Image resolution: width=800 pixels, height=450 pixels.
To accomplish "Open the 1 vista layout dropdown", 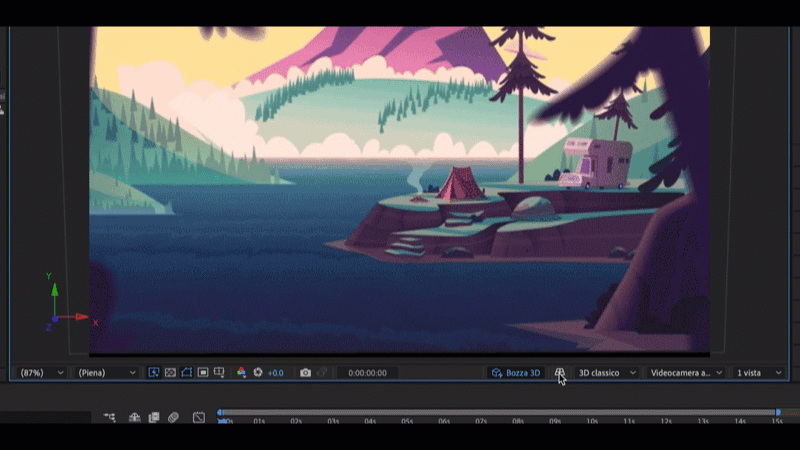I will pos(759,373).
